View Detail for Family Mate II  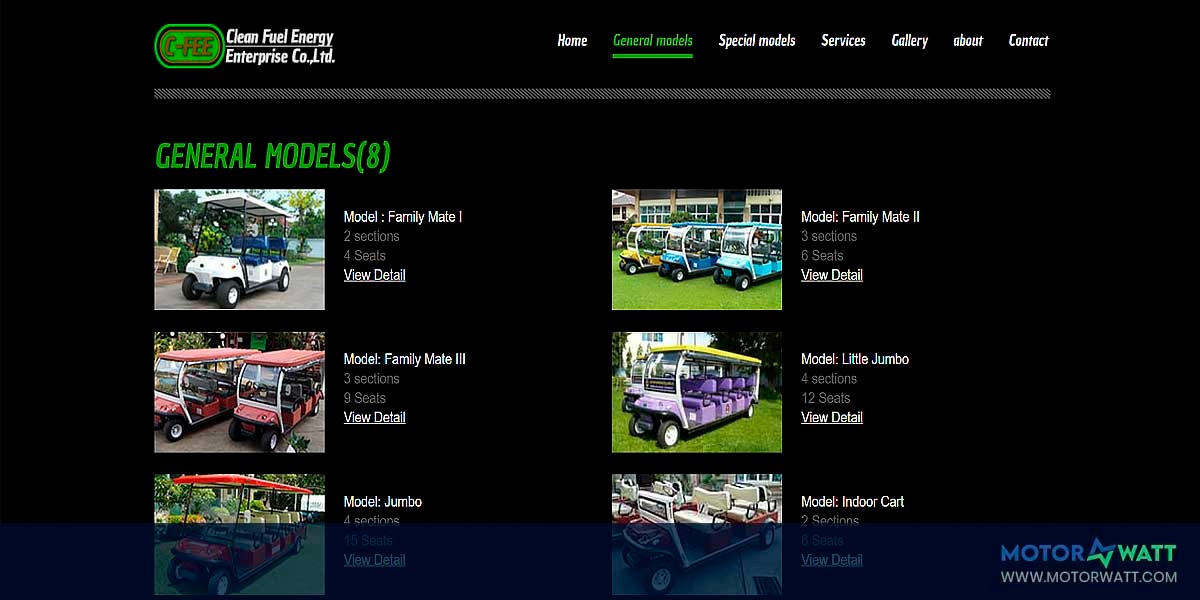(x=831, y=275)
